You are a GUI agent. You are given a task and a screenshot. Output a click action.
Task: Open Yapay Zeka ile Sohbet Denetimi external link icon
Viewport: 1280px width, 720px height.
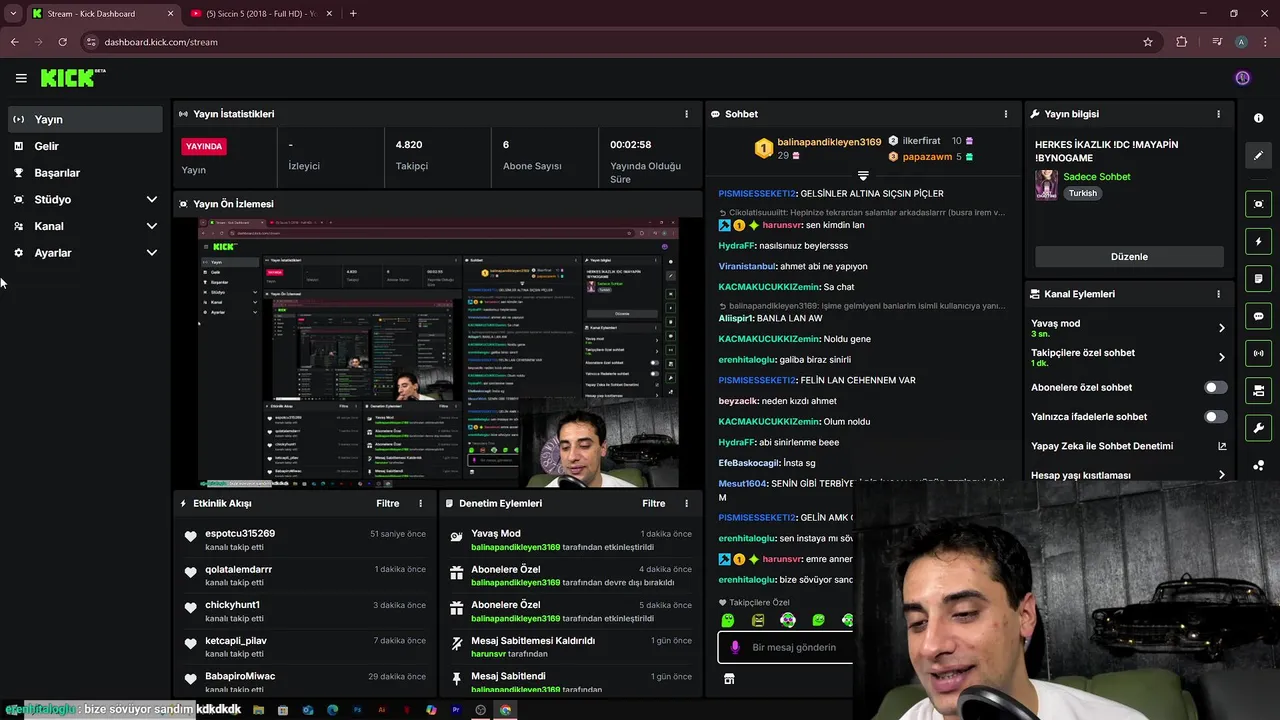pos(1221,446)
